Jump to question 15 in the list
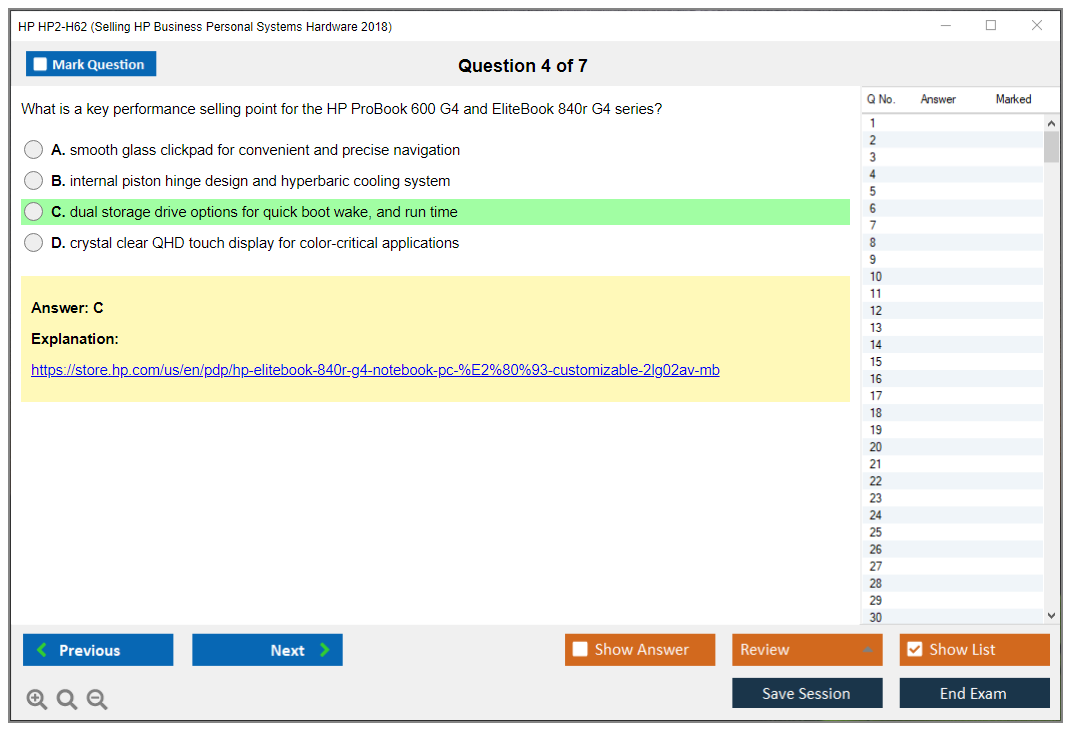The image size is (1075, 735). [x=876, y=362]
